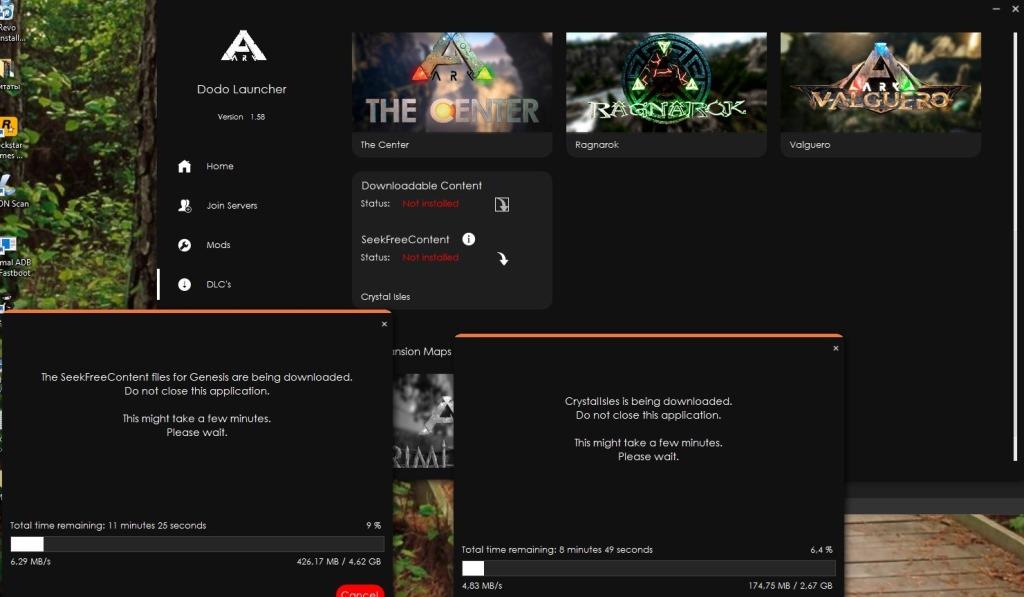This screenshot has height=597, width=1024.
Task: Click the "Dodo Launcher" title text
Action: (x=242, y=89)
